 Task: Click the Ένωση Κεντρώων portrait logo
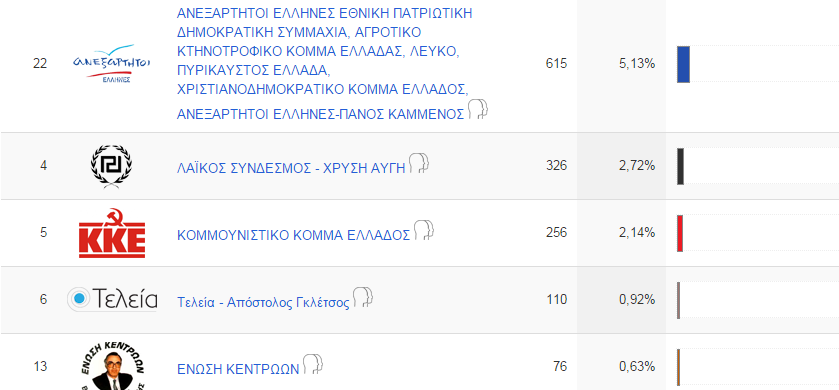click(x=111, y=366)
